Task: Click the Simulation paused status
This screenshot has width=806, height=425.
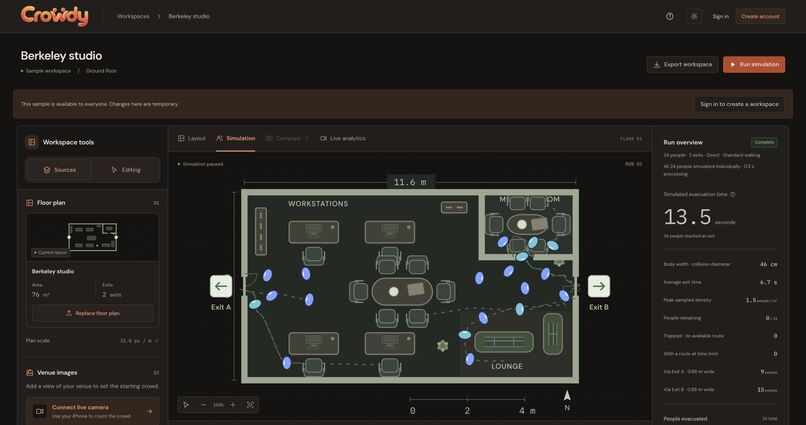Action: click(200, 164)
